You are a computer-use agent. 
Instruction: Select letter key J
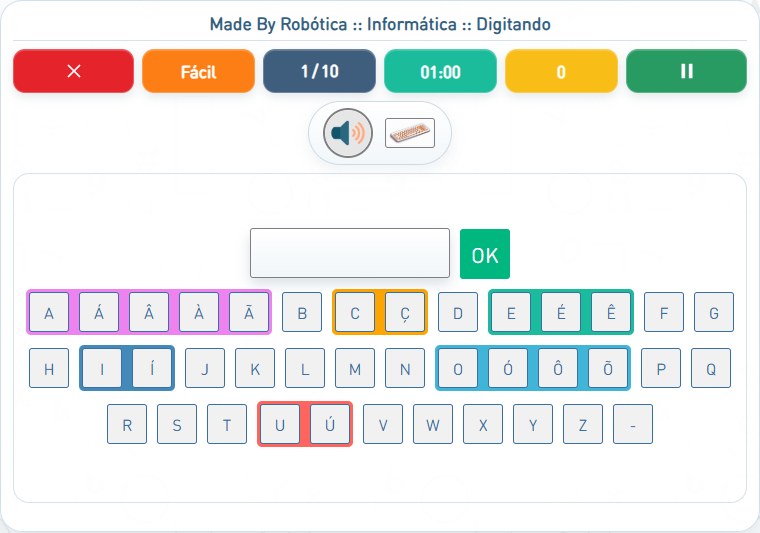(x=205, y=368)
